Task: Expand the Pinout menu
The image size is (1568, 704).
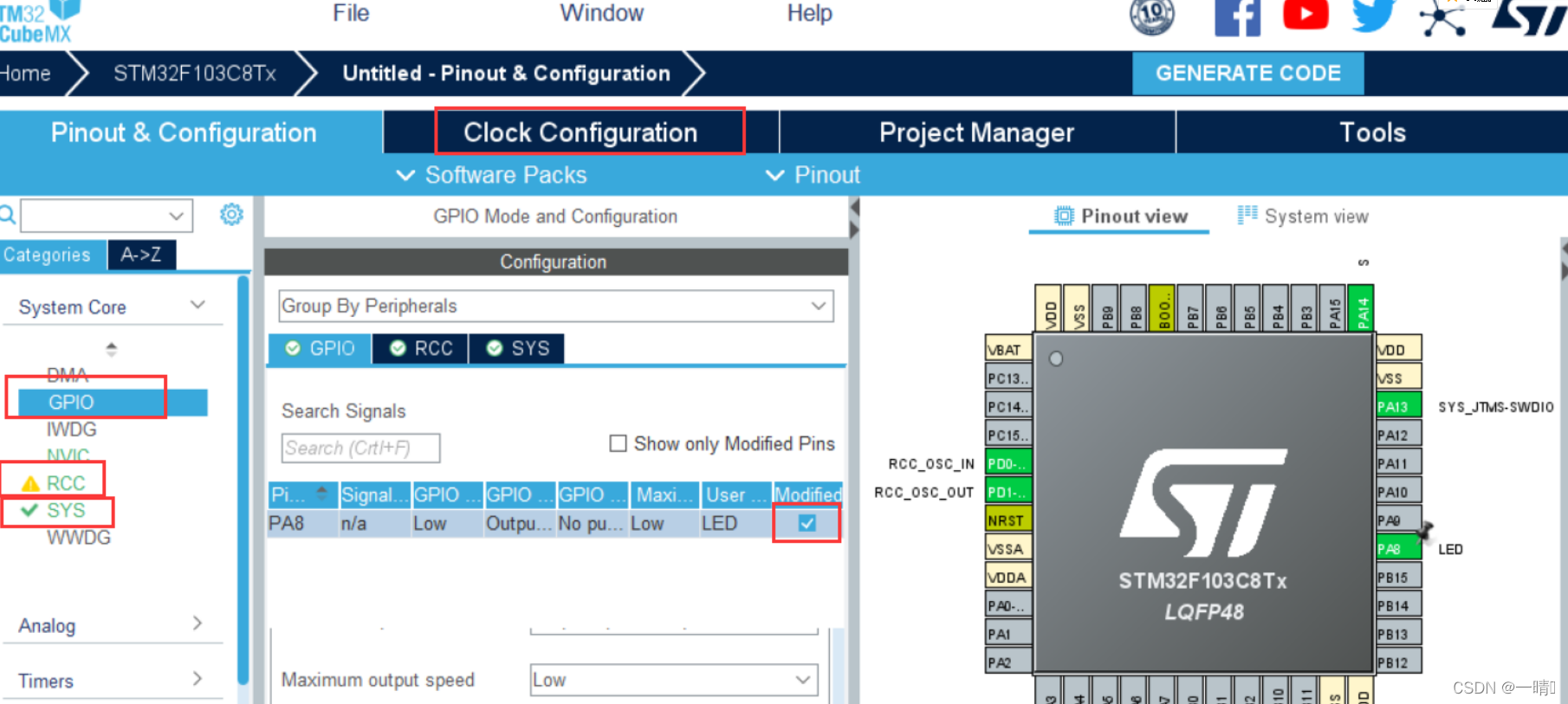Action: click(x=813, y=175)
